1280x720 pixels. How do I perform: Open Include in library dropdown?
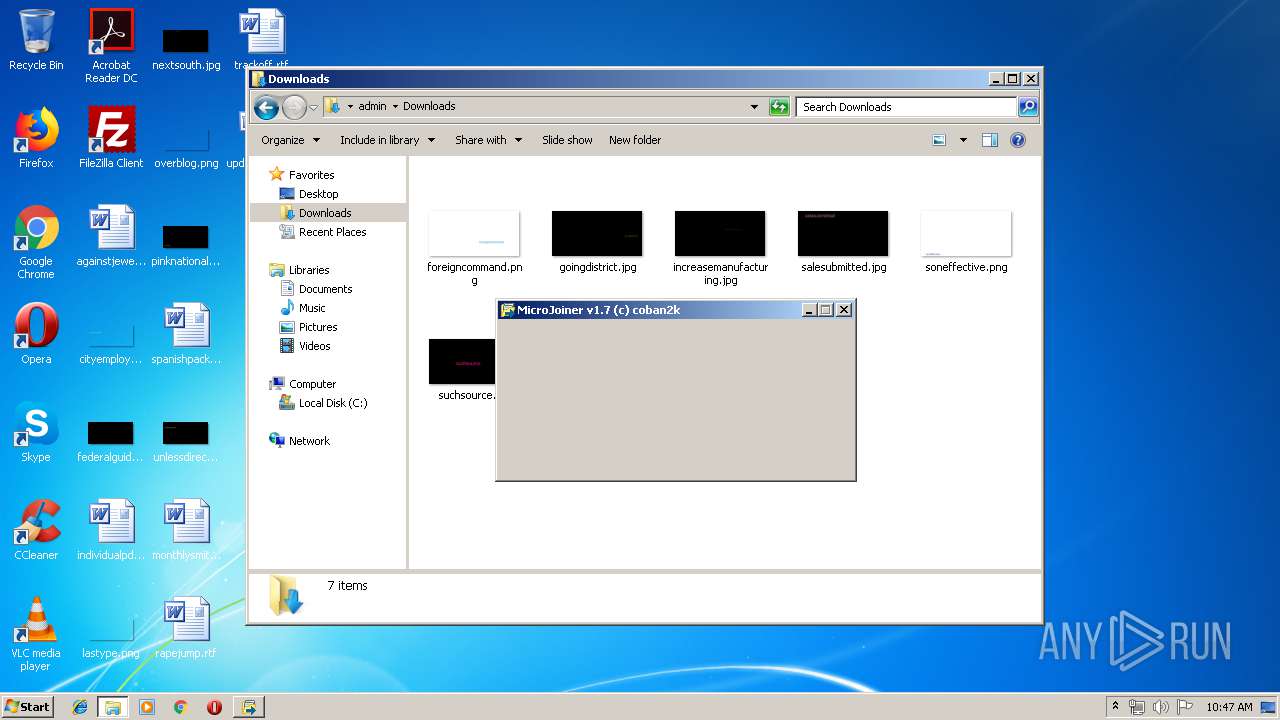pos(387,140)
